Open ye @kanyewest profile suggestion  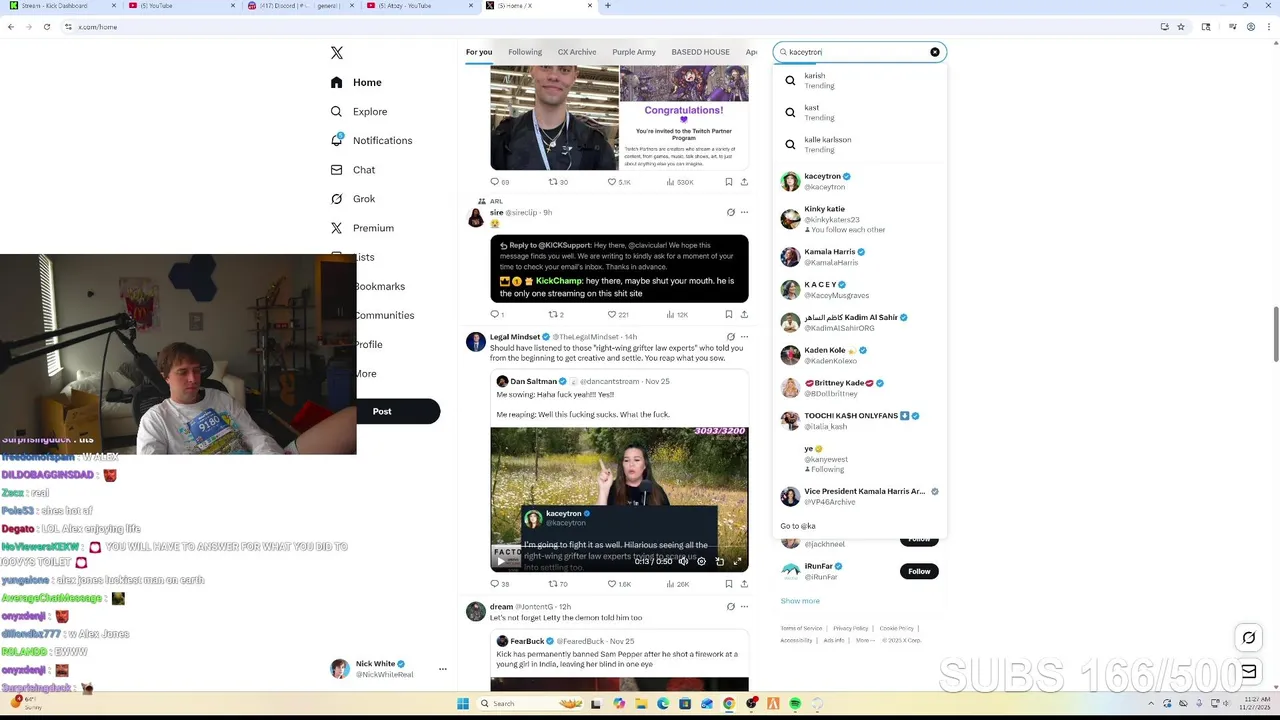coord(859,458)
